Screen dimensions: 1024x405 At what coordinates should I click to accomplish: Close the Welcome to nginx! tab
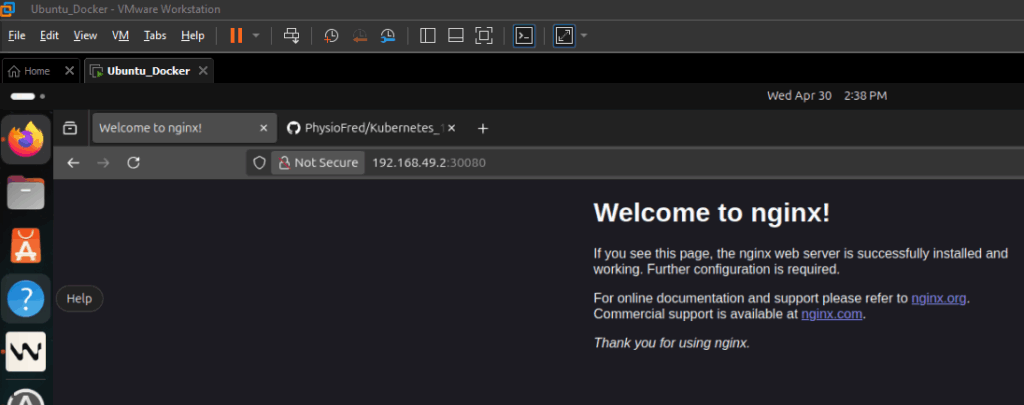(264, 128)
